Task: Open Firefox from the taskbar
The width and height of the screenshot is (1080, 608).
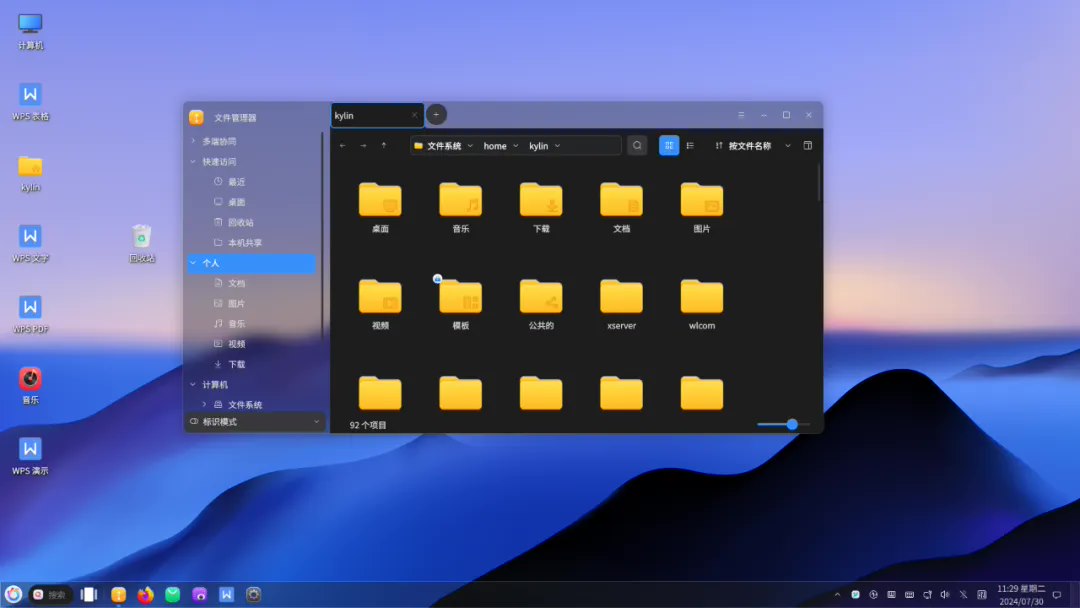Action: 146,595
